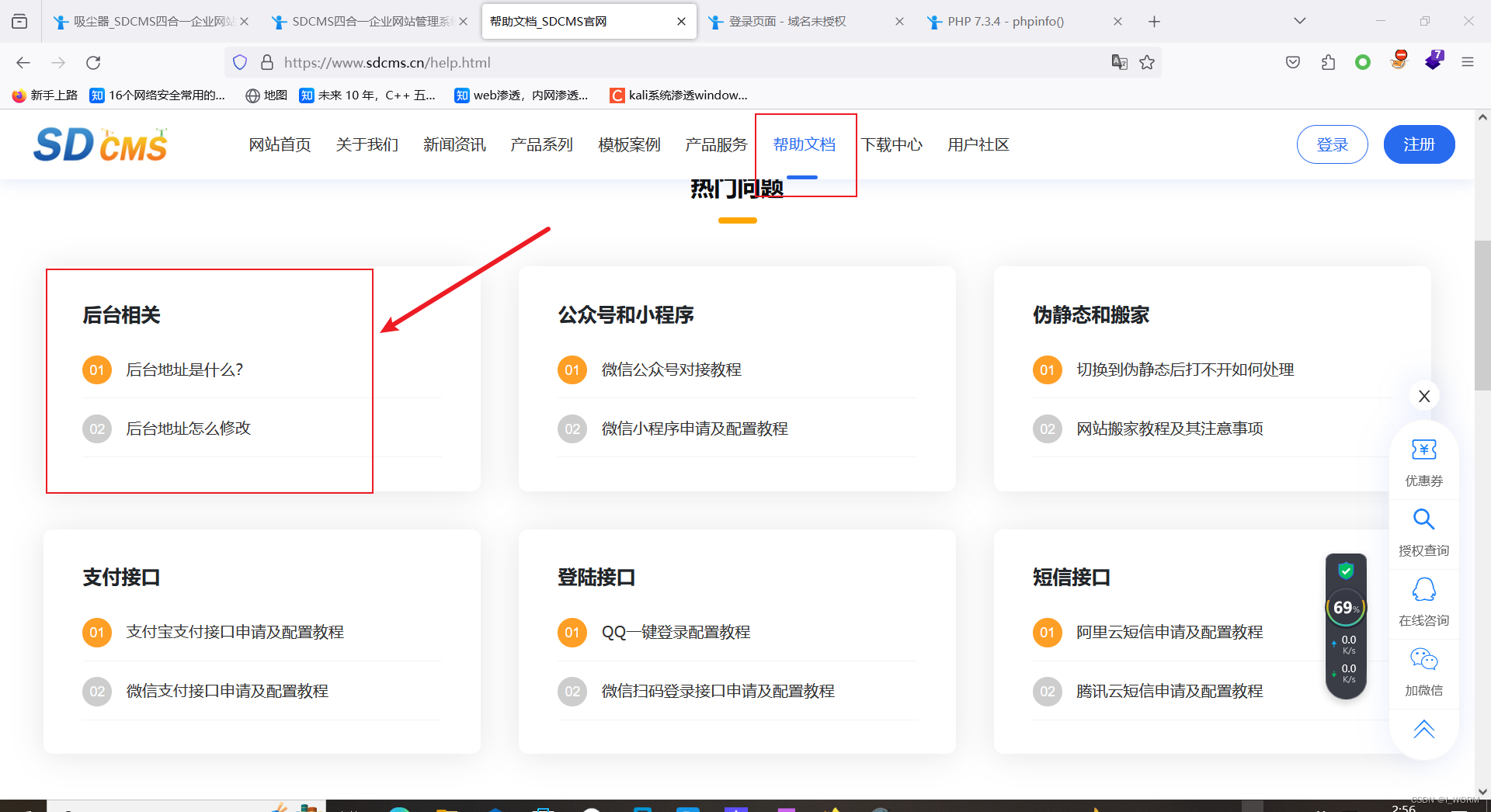Open the 后台地址怎么修改 article
The height and width of the screenshot is (812, 1491).
point(188,429)
